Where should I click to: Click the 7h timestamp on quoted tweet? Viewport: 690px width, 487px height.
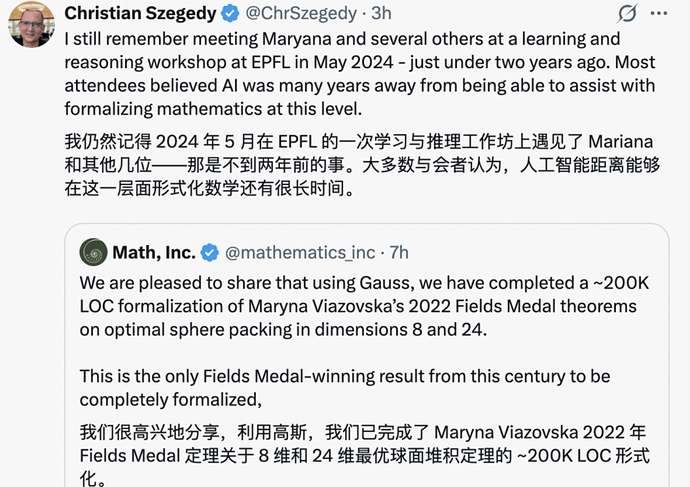tap(398, 251)
